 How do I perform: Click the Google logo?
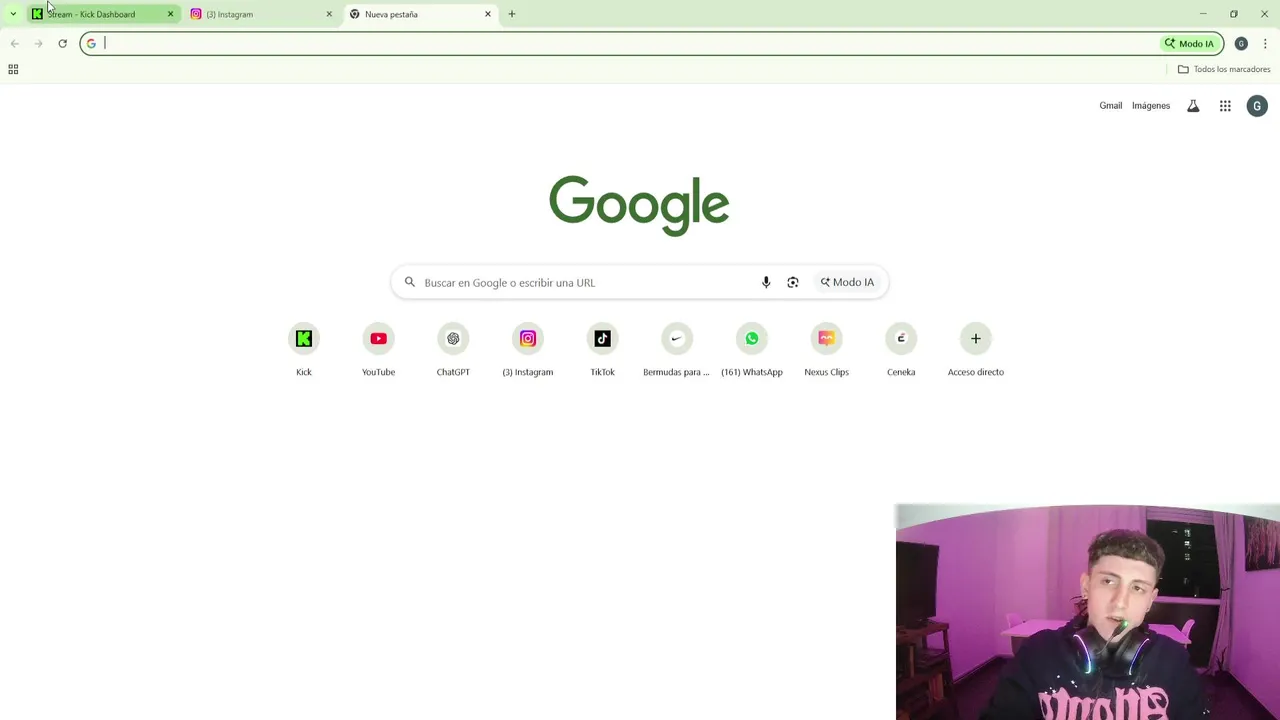[x=639, y=205]
